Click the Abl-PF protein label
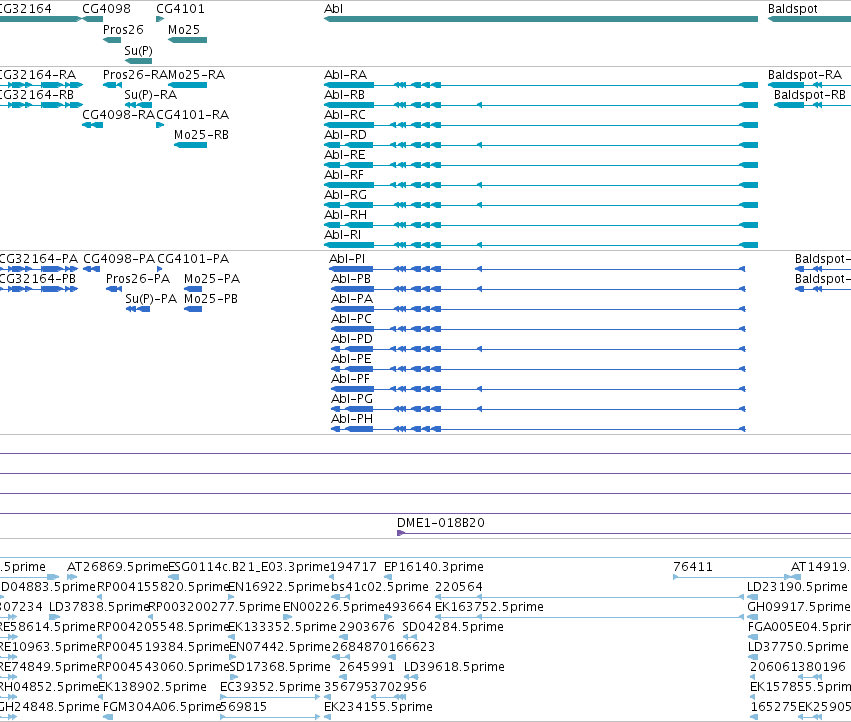The image size is (851, 722). tap(351, 378)
